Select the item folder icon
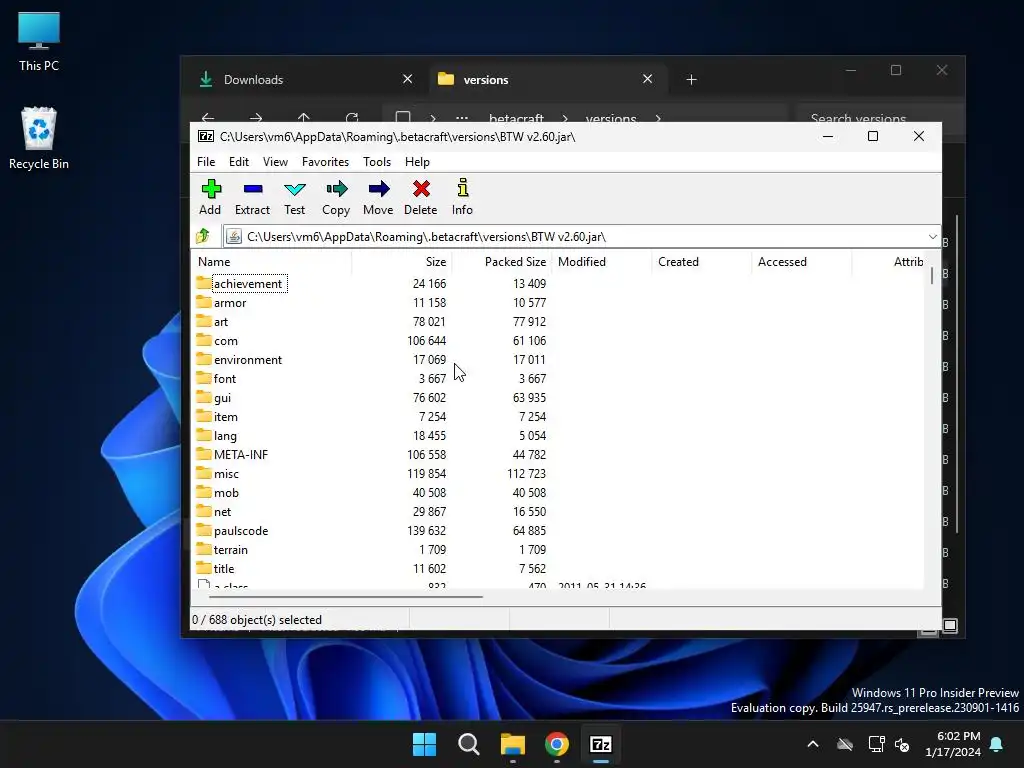 (x=204, y=415)
